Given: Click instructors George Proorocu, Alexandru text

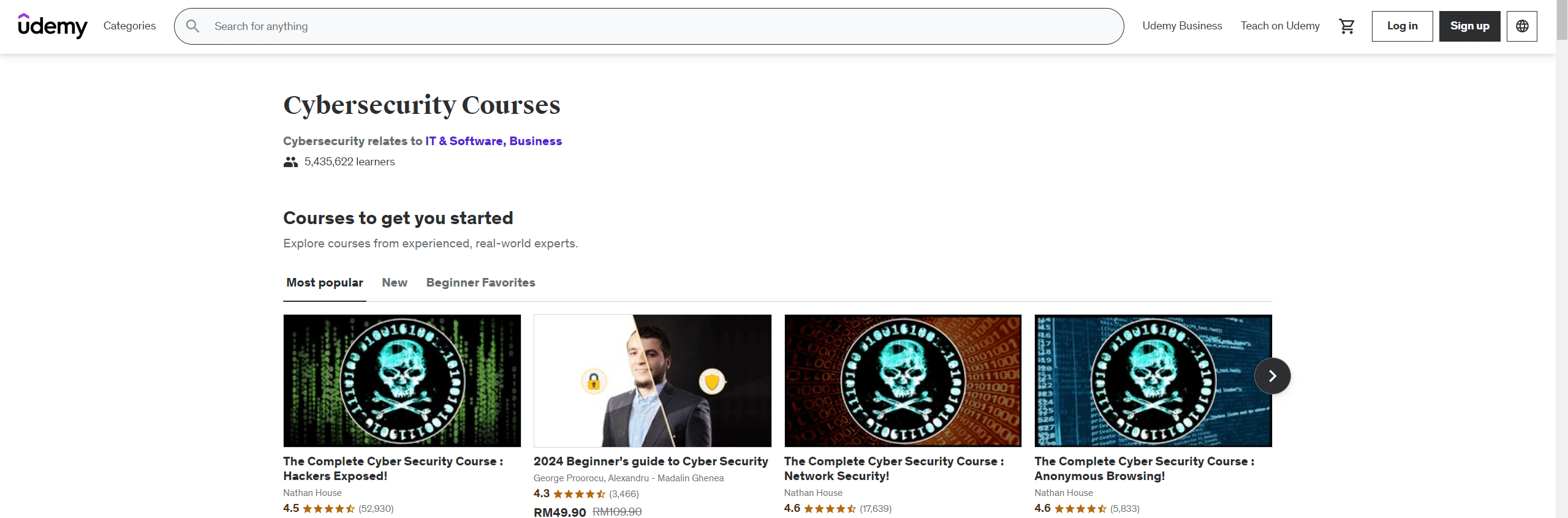Looking at the screenshot, I should pos(629,478).
